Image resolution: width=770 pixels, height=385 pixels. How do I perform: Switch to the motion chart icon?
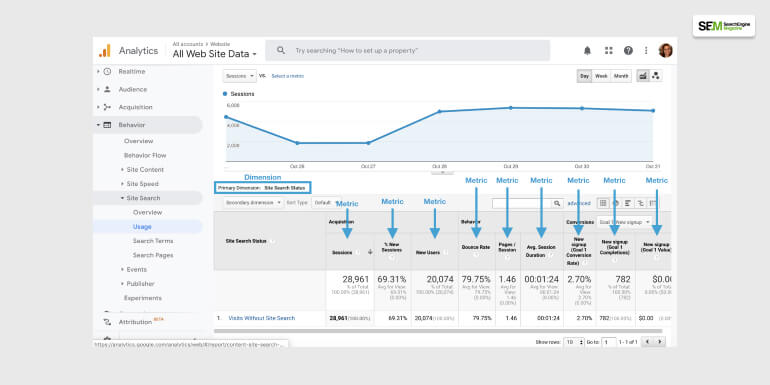click(656, 76)
